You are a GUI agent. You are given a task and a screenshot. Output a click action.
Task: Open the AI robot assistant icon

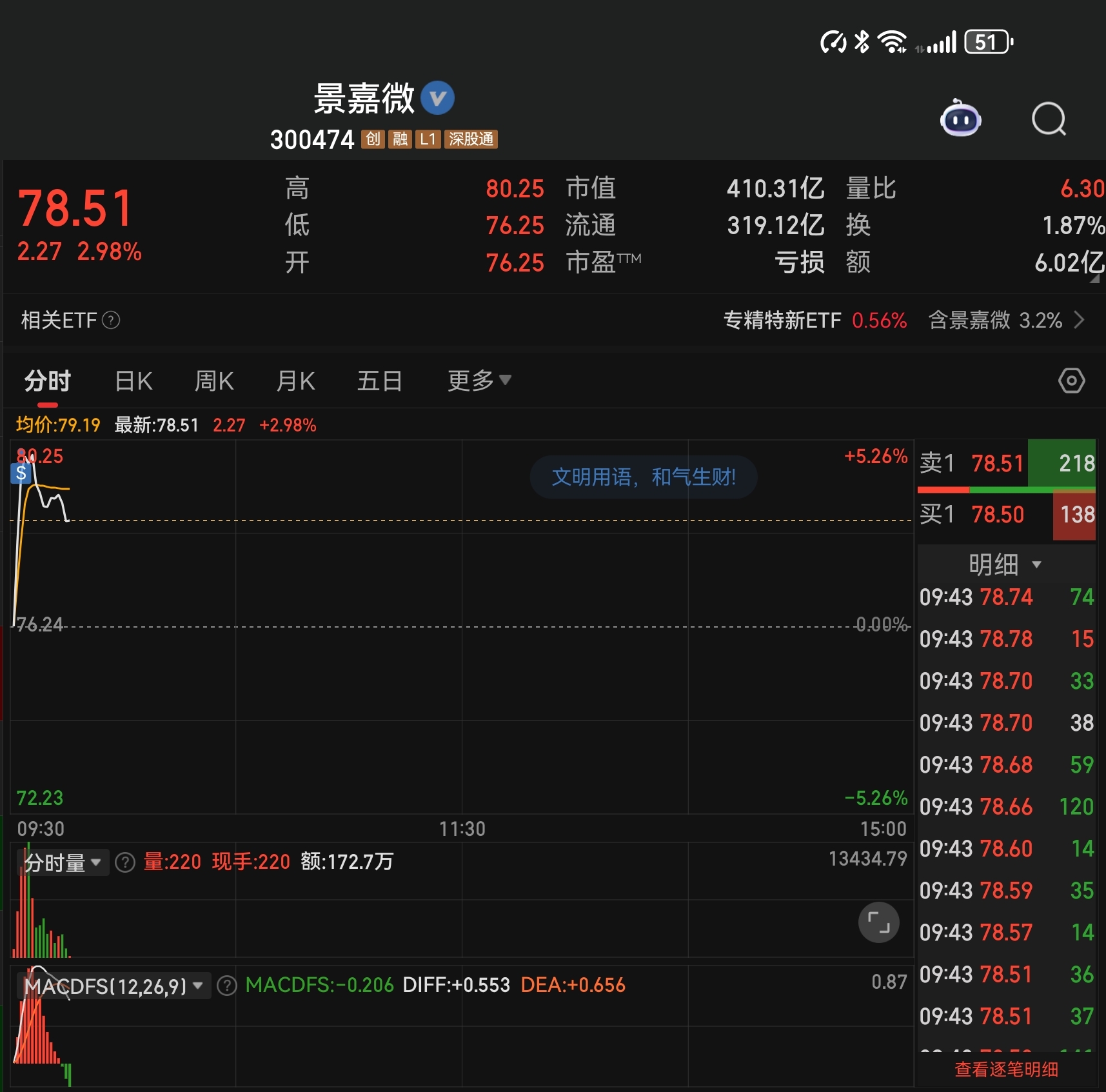coord(960,119)
